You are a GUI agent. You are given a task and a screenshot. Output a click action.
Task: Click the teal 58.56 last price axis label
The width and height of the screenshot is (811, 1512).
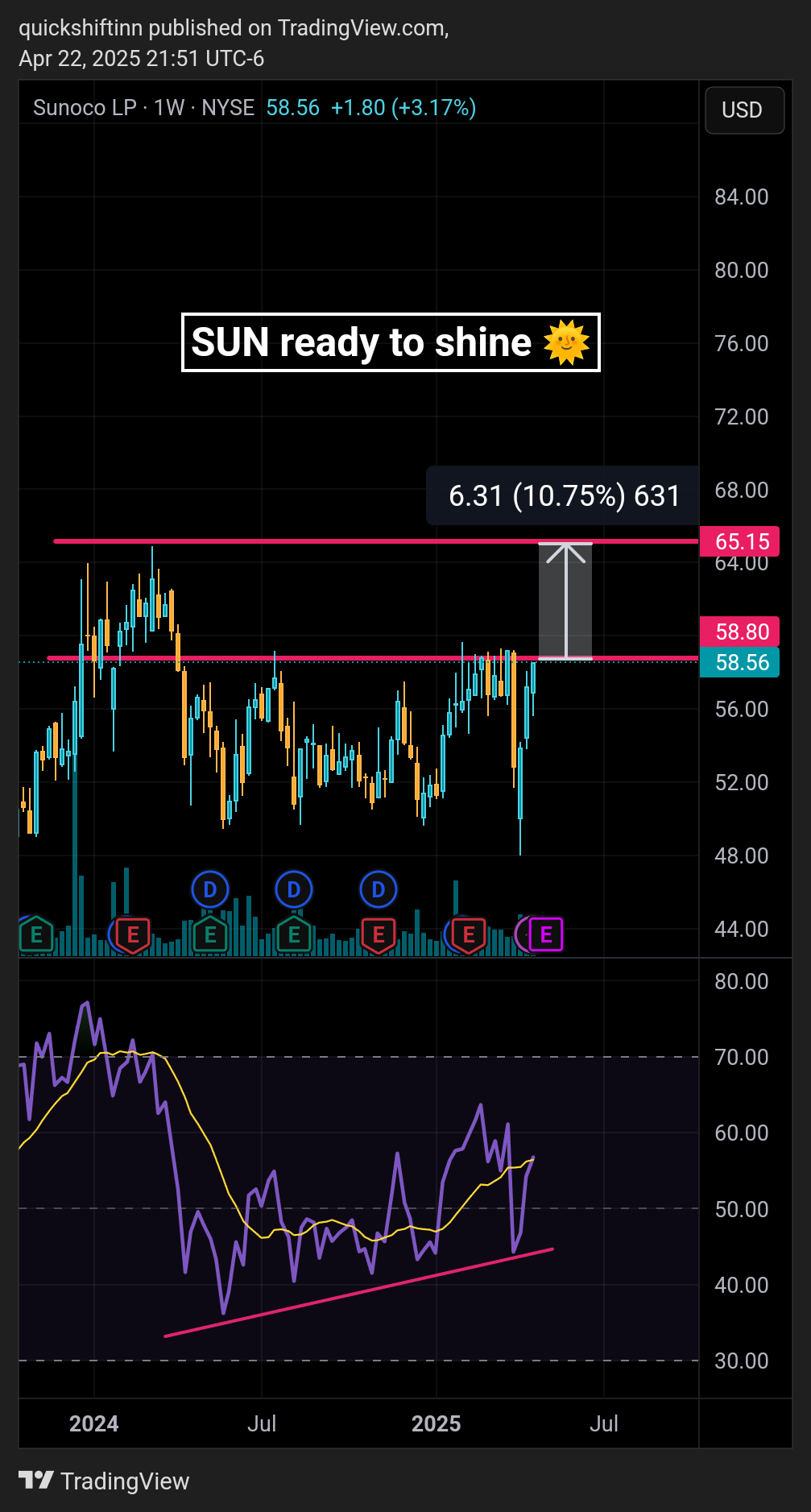point(739,662)
